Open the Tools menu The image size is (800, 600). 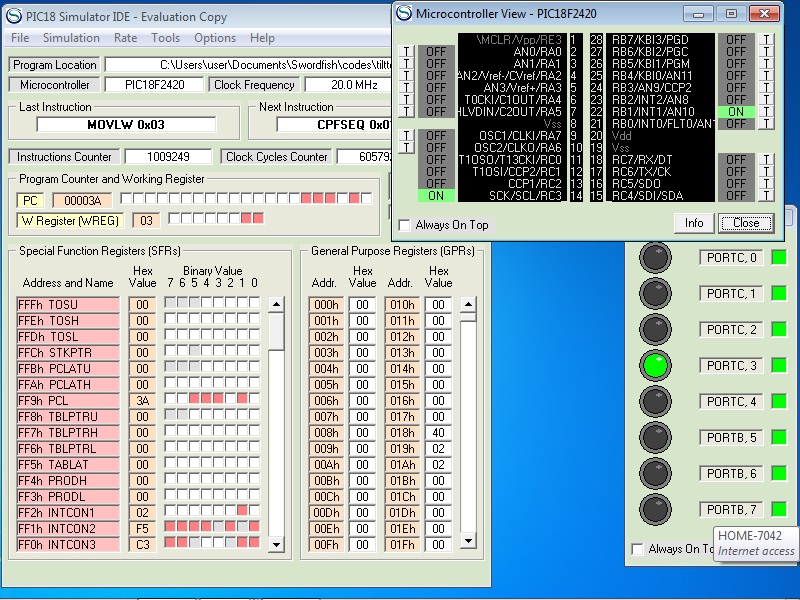click(165, 38)
